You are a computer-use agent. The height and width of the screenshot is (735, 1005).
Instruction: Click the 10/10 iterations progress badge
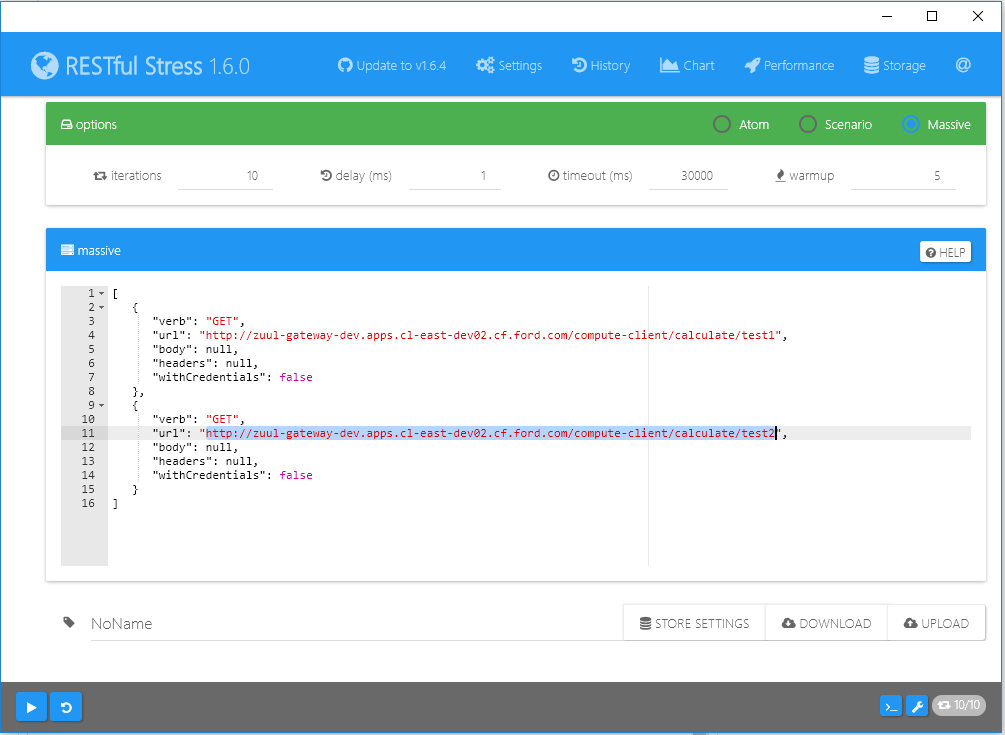[x=958, y=706]
